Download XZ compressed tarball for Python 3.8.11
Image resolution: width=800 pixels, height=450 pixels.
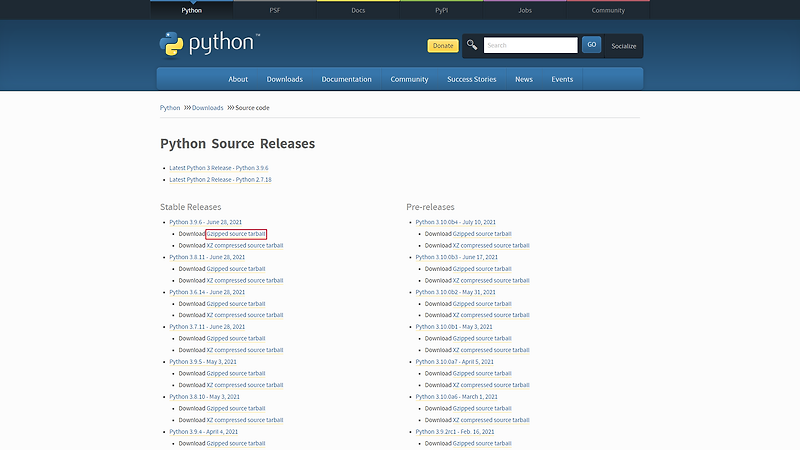click(x=245, y=281)
